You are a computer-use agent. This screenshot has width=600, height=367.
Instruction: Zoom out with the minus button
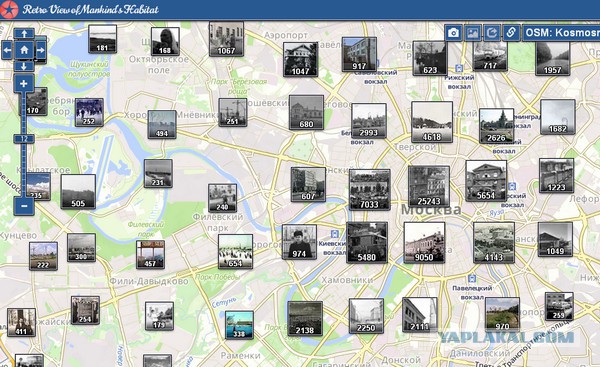(24, 206)
